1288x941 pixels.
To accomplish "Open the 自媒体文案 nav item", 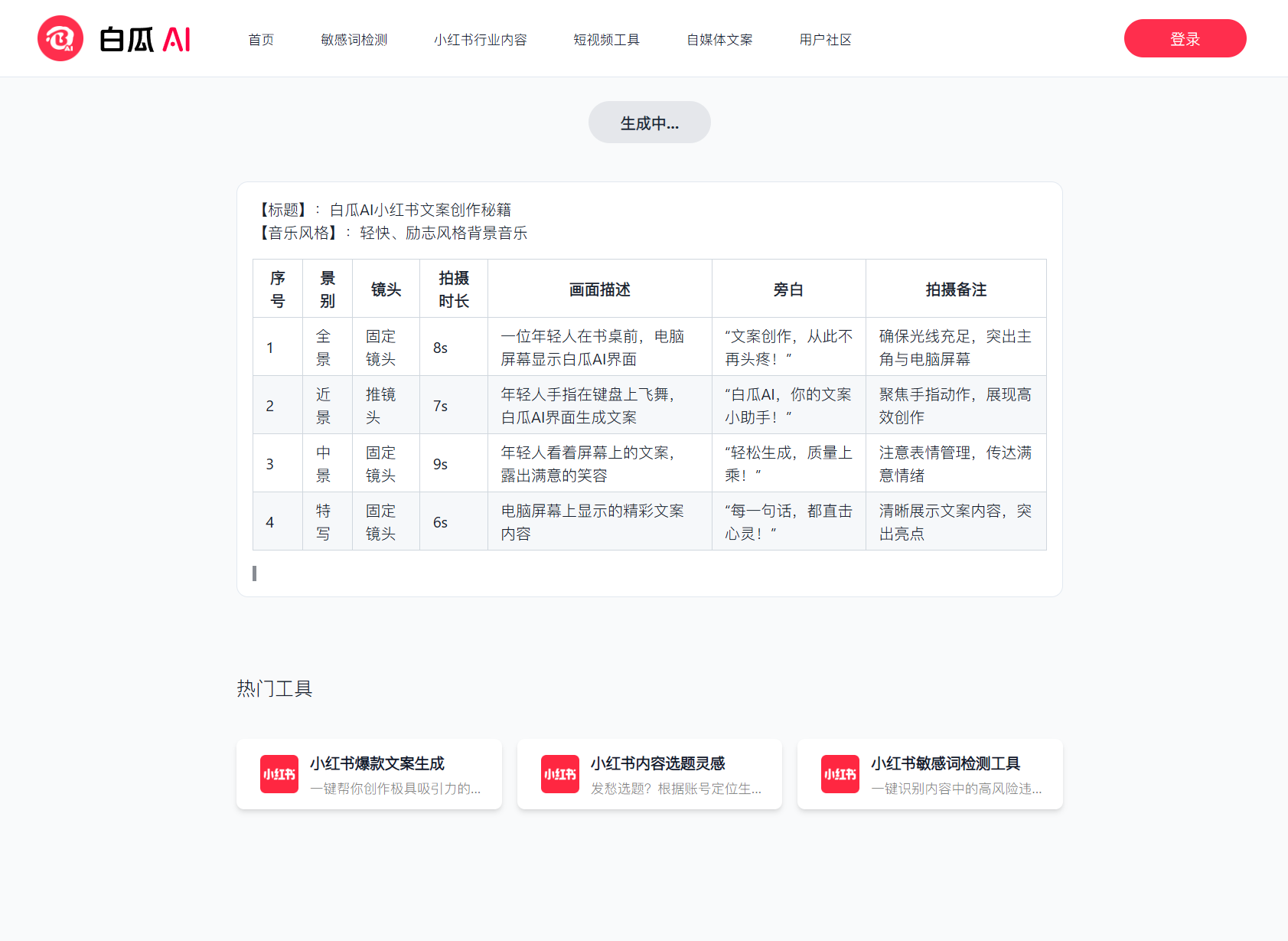I will pyautogui.click(x=720, y=40).
